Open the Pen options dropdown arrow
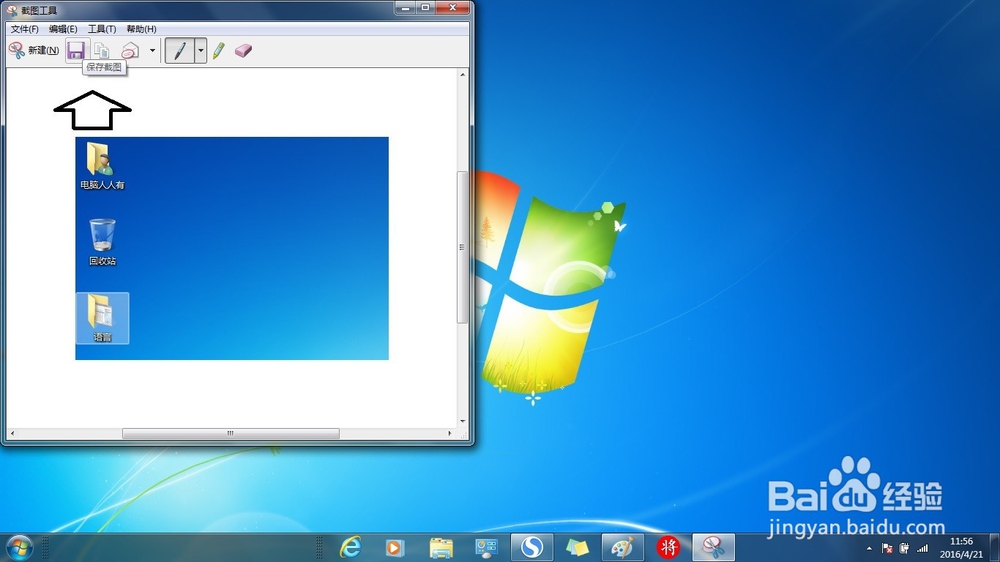This screenshot has width=1000, height=562. [200, 50]
